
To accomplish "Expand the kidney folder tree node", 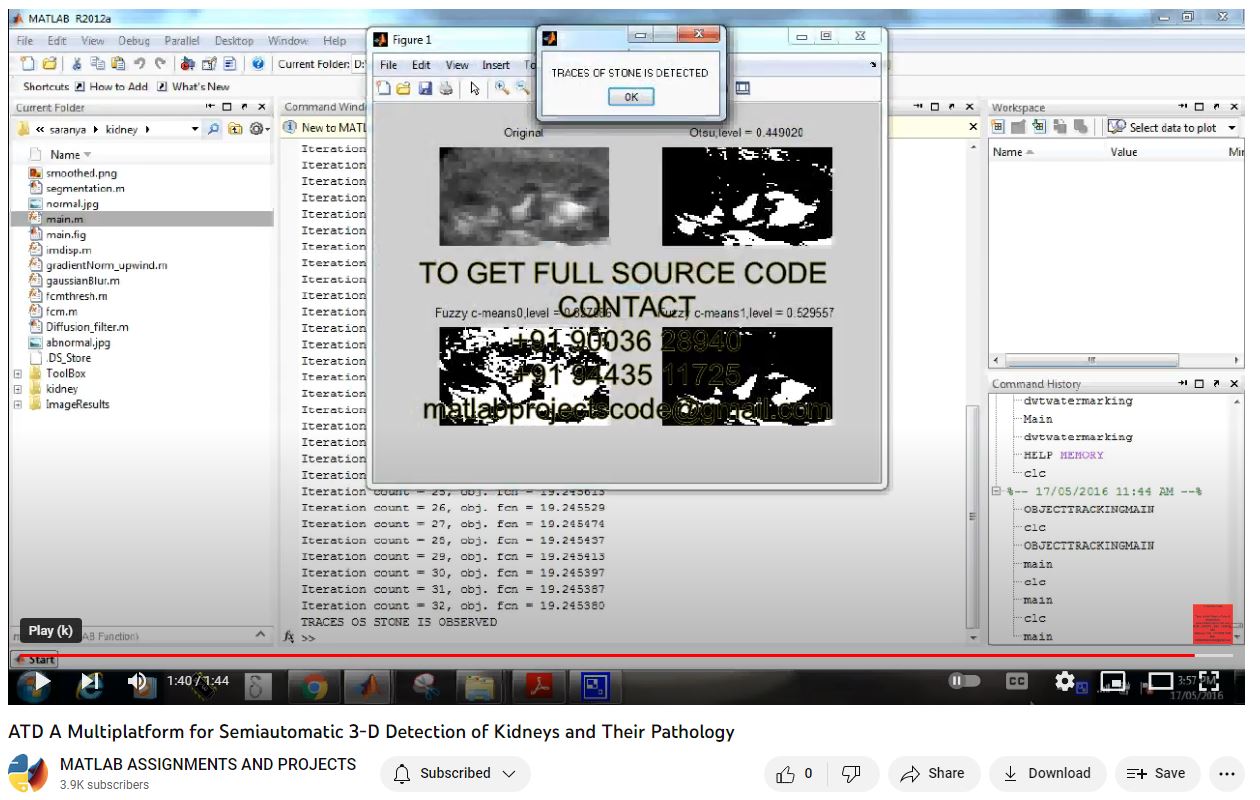I will pos(17,389).
